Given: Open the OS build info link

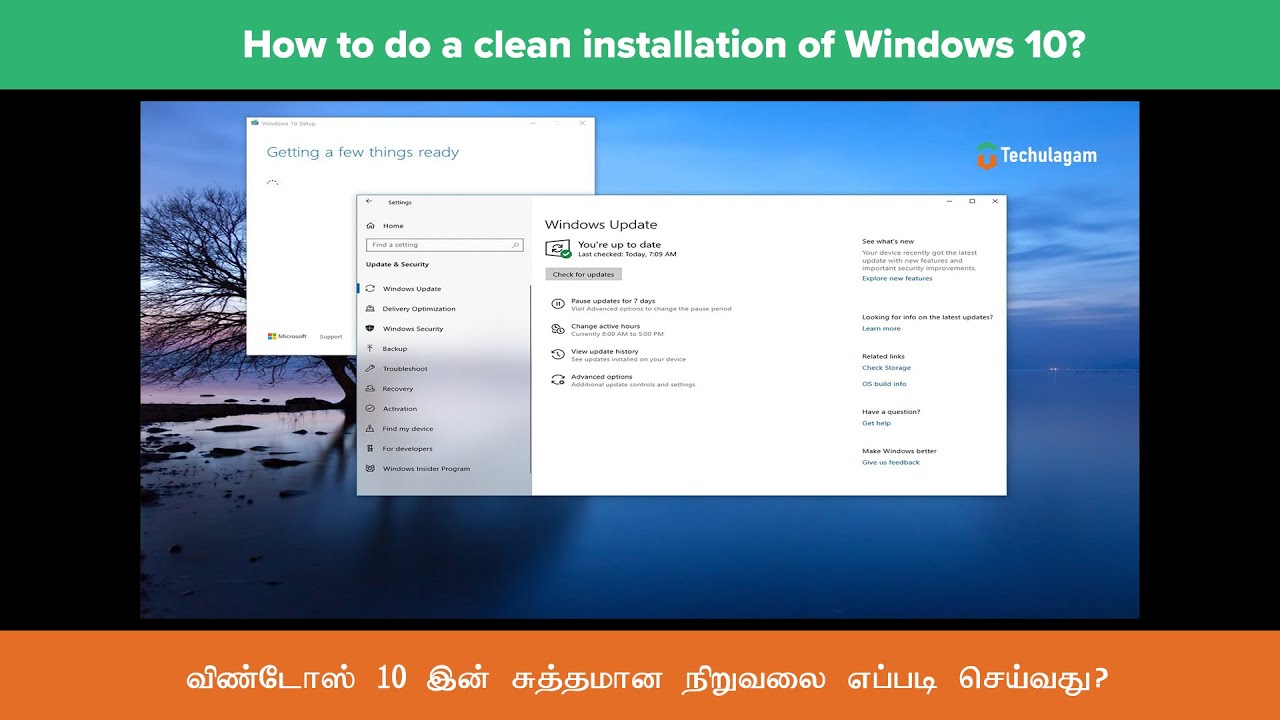Looking at the screenshot, I should (884, 384).
